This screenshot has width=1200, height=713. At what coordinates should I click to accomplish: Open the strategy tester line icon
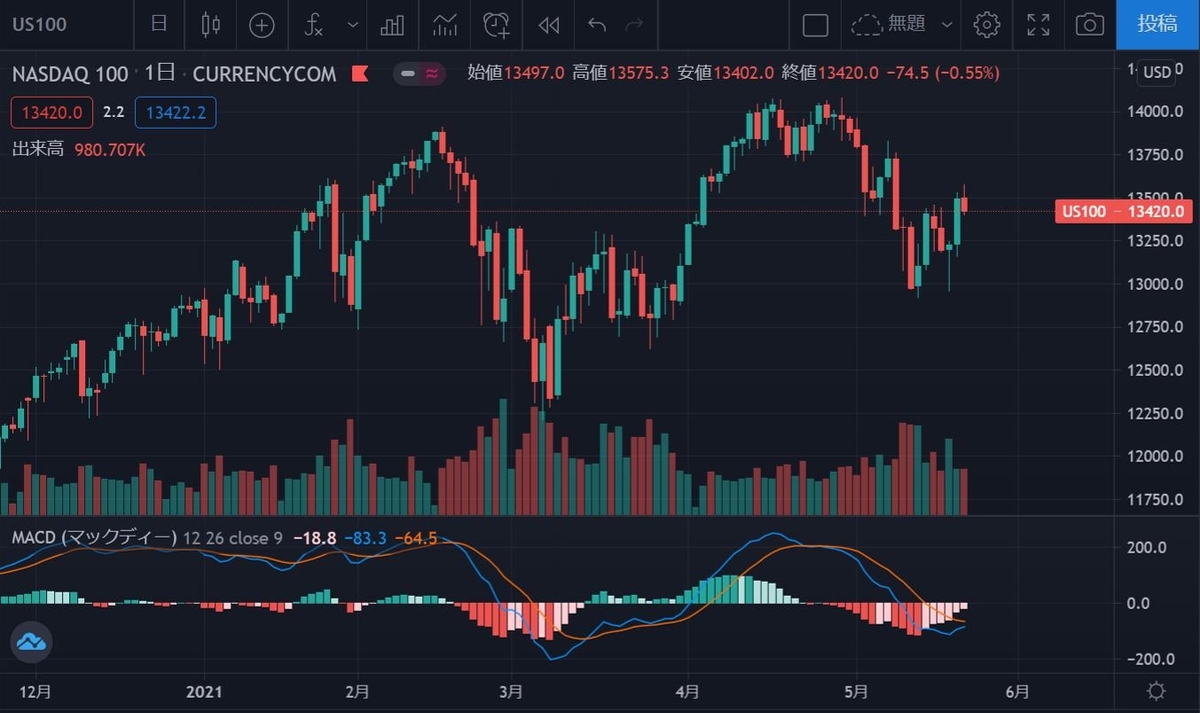coord(445,24)
